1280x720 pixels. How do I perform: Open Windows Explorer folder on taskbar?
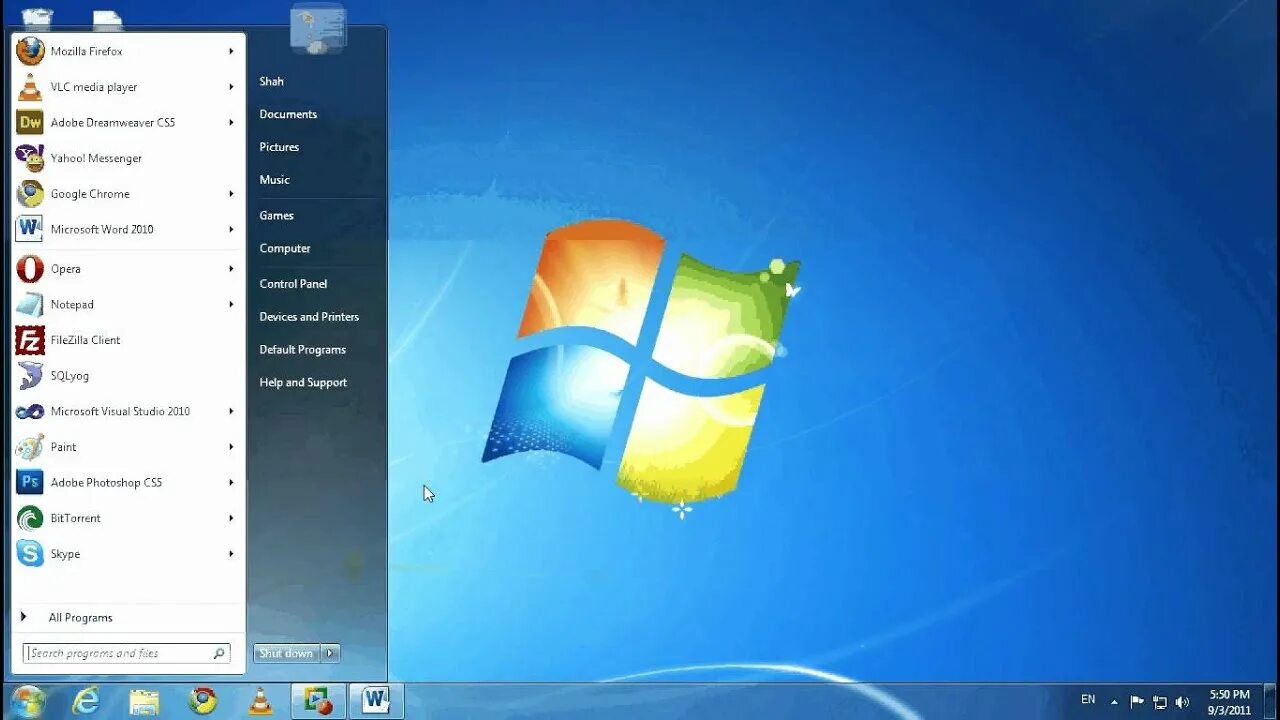144,702
